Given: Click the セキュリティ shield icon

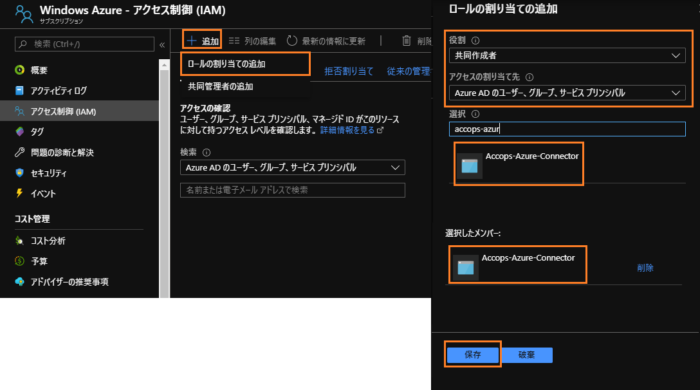Looking at the screenshot, I should [x=19, y=173].
